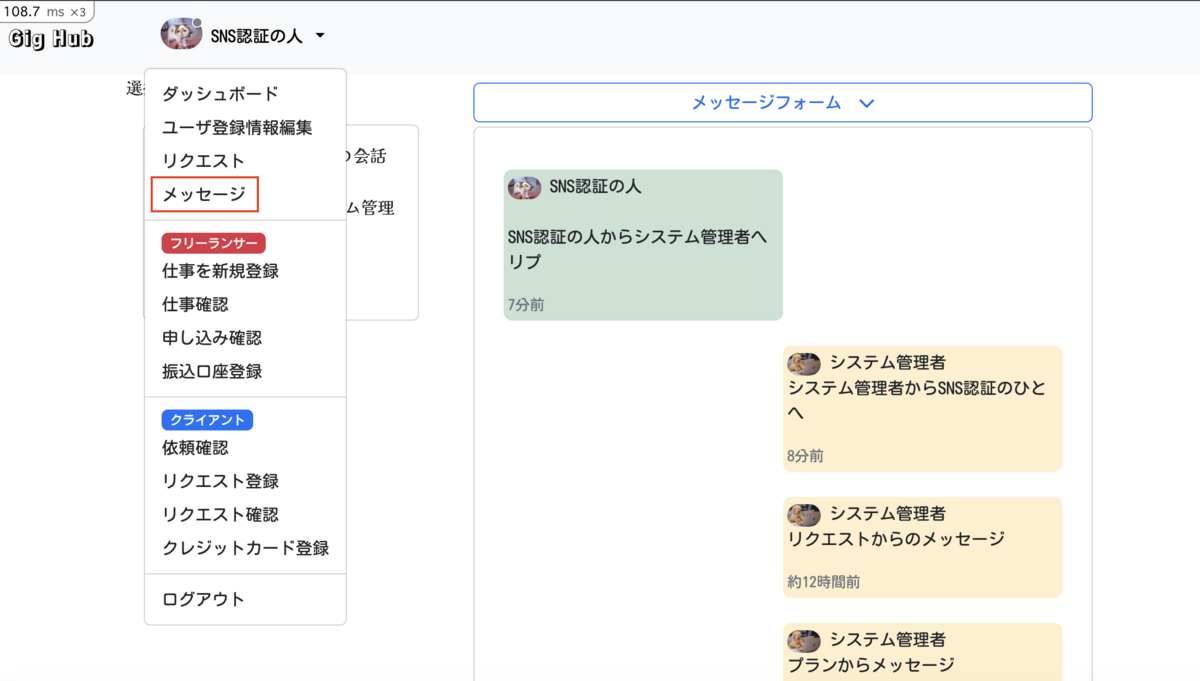Click the red フリーランサー badge in the menu
Screen dimensions: 1200x681
click(x=212, y=242)
